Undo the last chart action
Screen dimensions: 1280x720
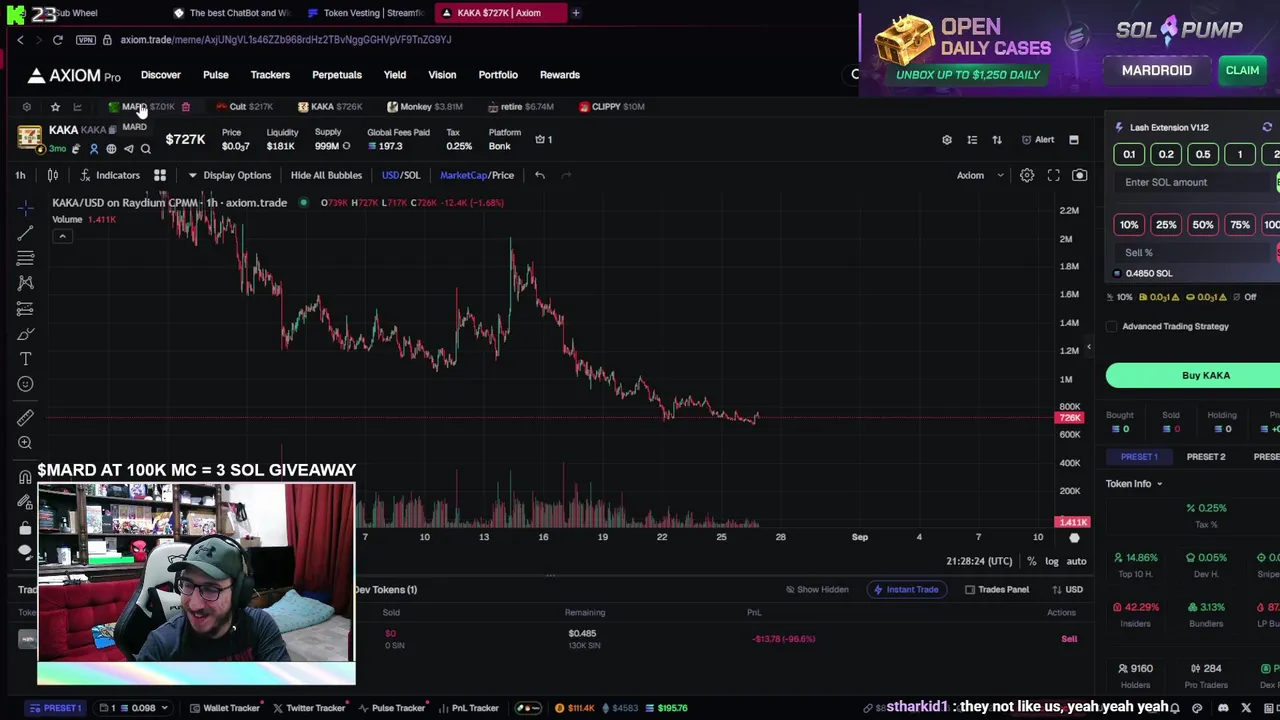click(539, 175)
